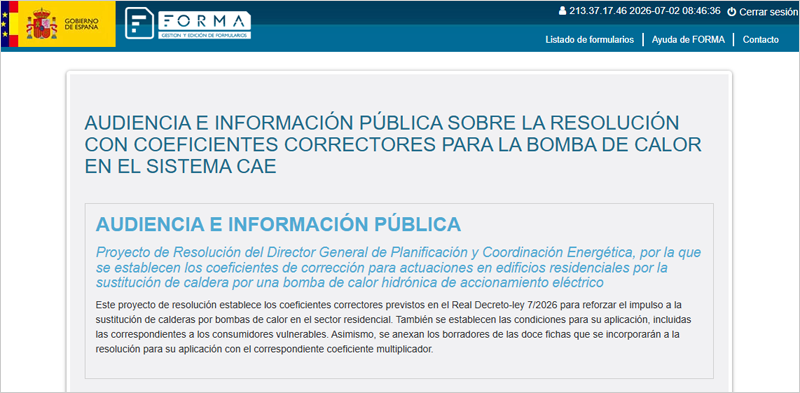800x393 pixels.
Task: Open Listado de formularios menu item
Action: [x=589, y=40]
